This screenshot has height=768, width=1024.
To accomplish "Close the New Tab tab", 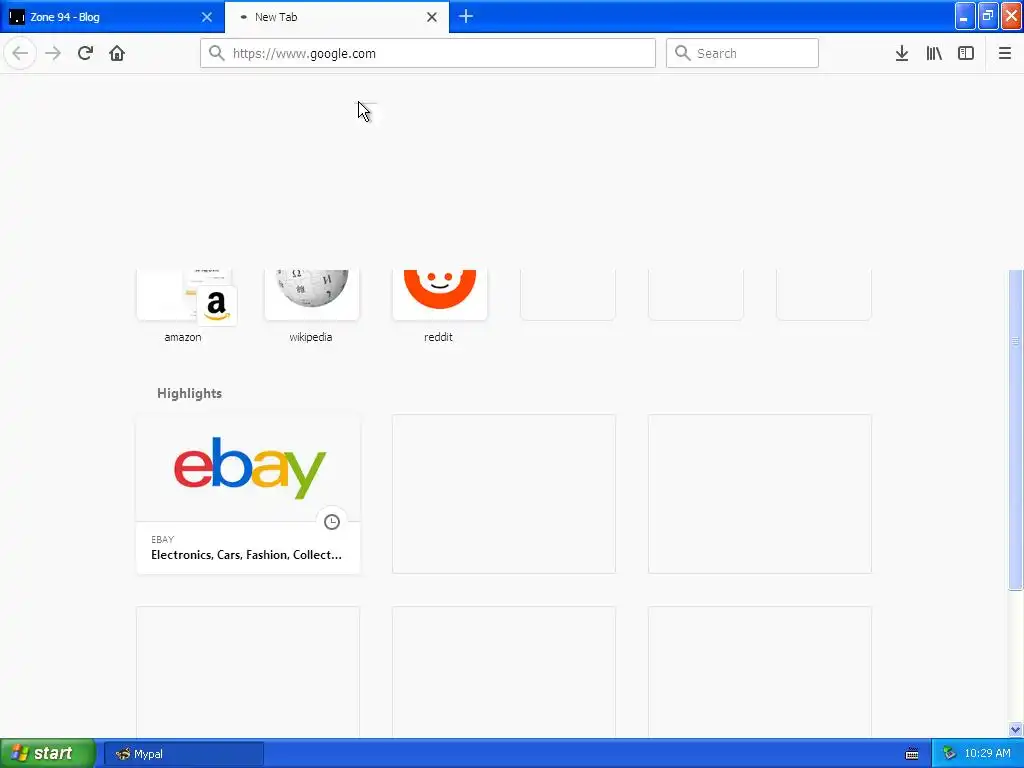I will tap(432, 17).
